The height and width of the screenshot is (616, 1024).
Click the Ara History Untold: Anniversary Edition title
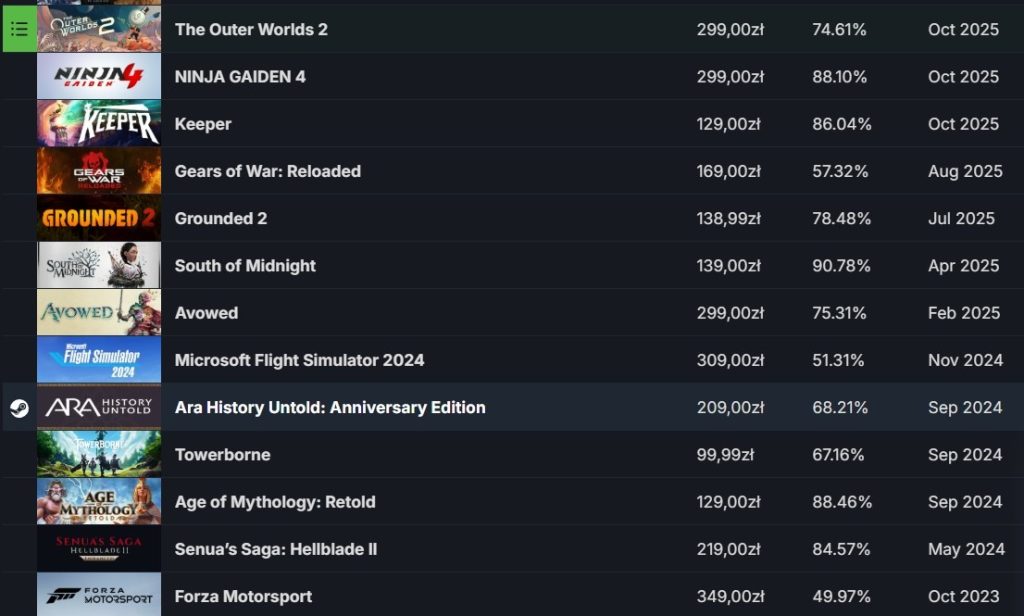click(x=330, y=407)
